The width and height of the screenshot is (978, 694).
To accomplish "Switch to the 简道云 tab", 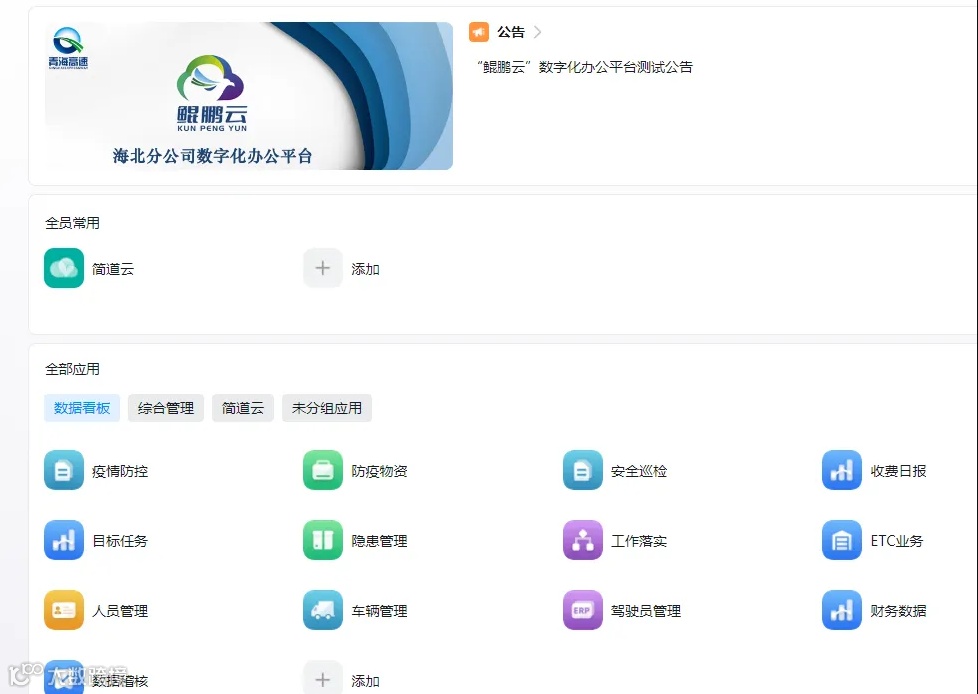I will point(243,408).
